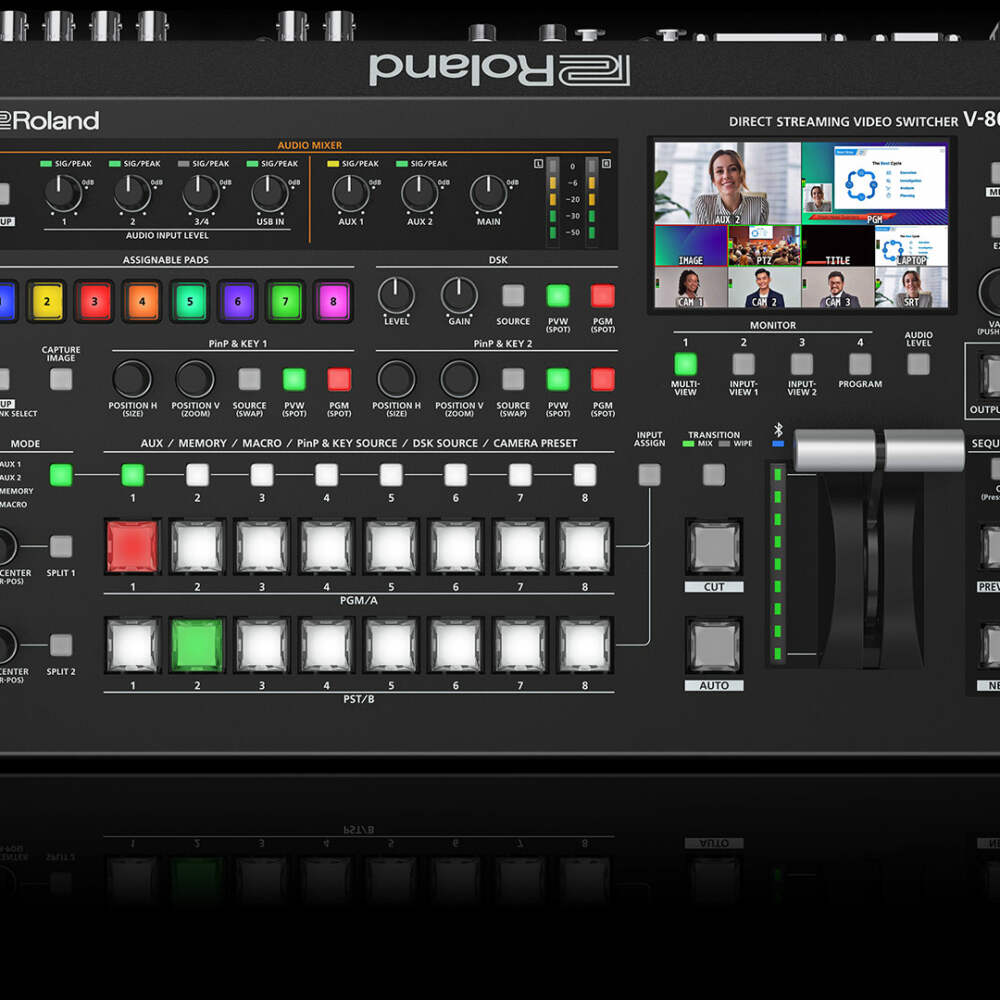
Task: Select AUX/MEMORY row button 6
Action: [x=455, y=475]
